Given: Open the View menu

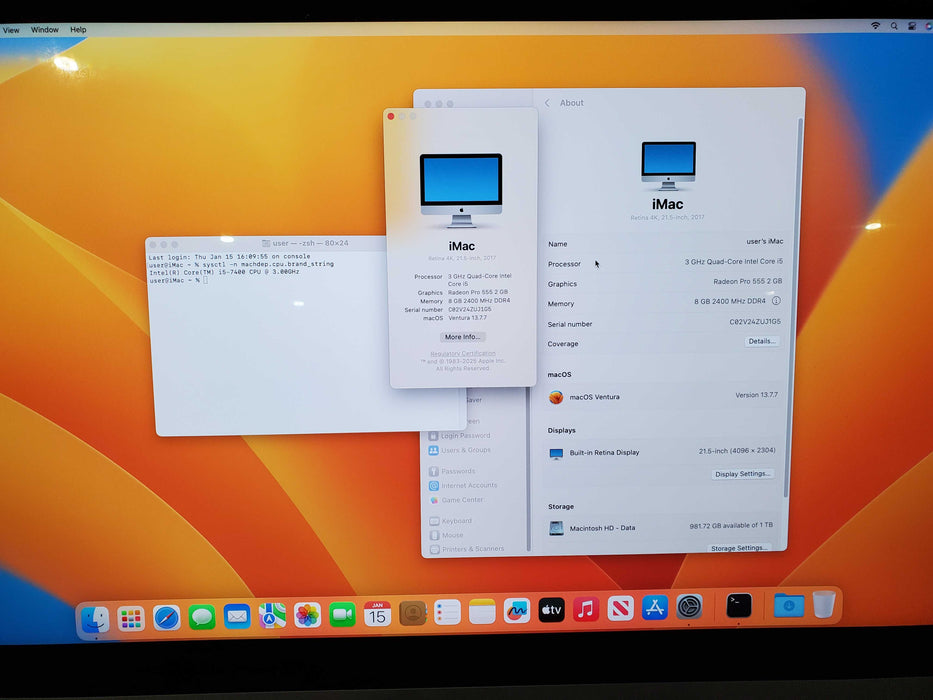Looking at the screenshot, I should (11, 30).
